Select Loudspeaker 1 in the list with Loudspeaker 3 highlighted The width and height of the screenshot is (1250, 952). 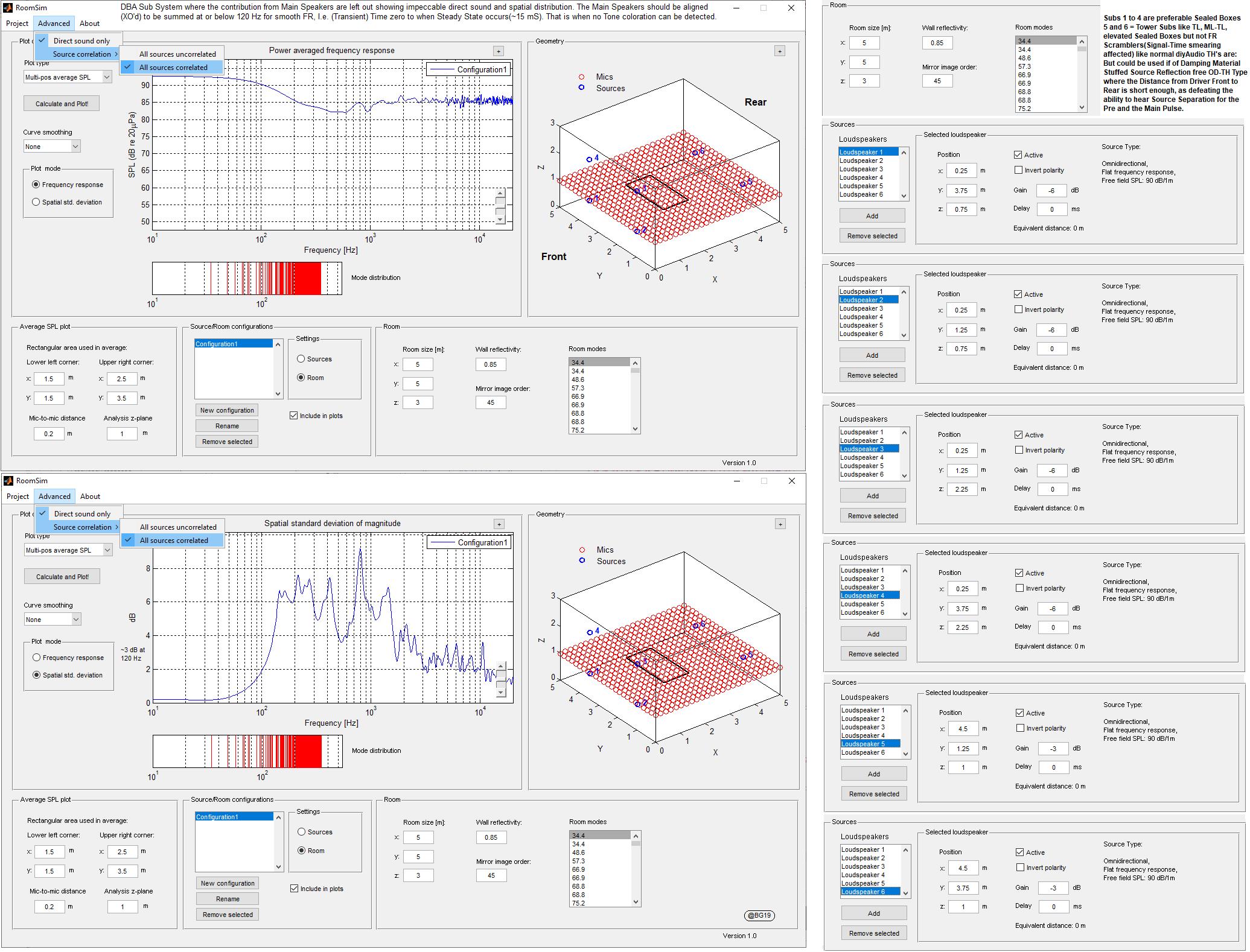869,432
